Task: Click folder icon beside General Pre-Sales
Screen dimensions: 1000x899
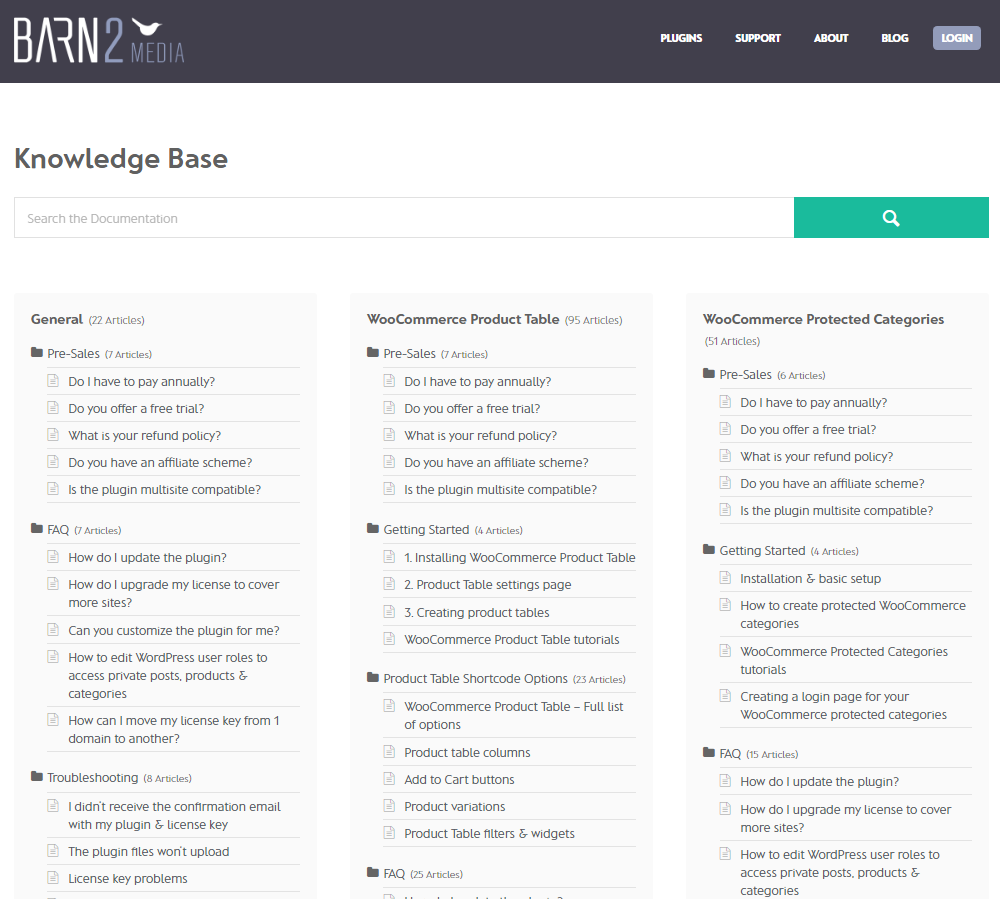Action: (36, 352)
